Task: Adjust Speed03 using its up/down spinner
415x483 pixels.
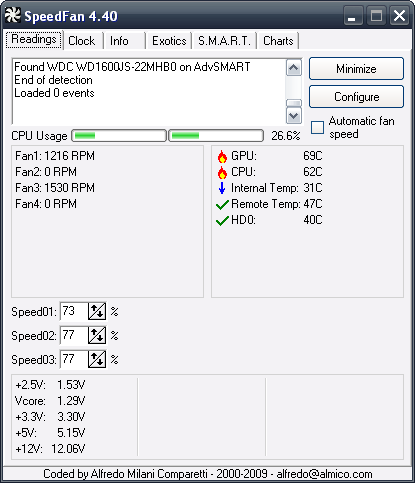Action: pos(97,359)
